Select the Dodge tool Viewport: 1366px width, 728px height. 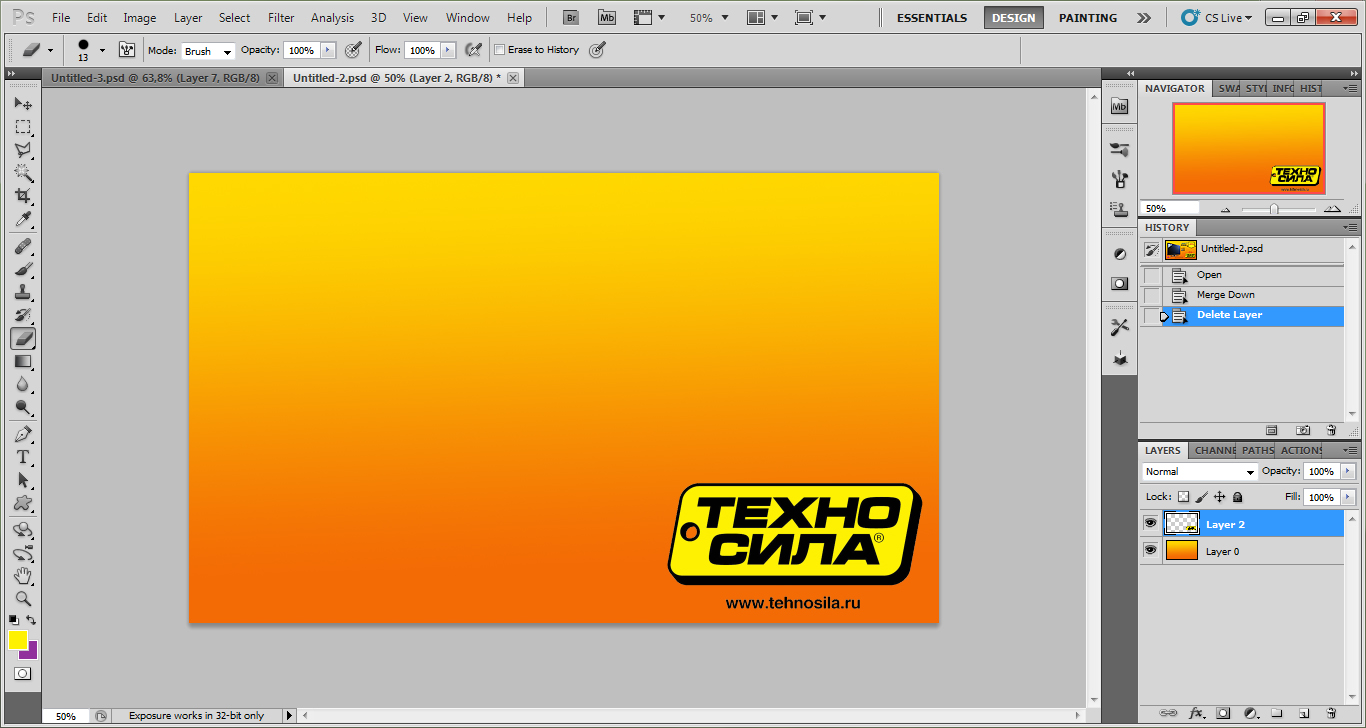coord(22,407)
